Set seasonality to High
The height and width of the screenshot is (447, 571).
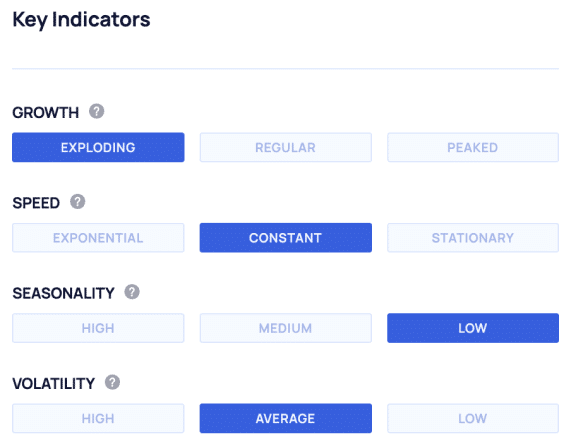tap(98, 328)
